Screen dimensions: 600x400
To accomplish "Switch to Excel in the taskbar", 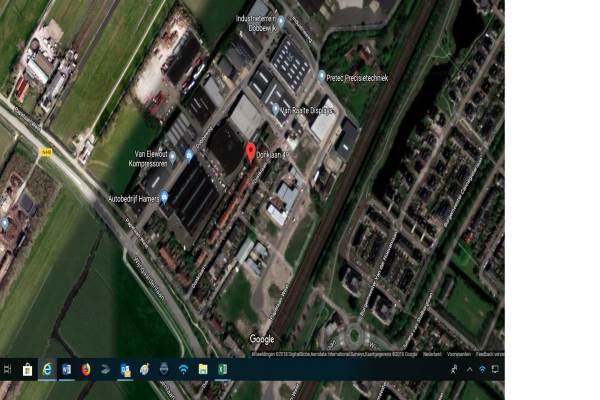I will 222,369.
